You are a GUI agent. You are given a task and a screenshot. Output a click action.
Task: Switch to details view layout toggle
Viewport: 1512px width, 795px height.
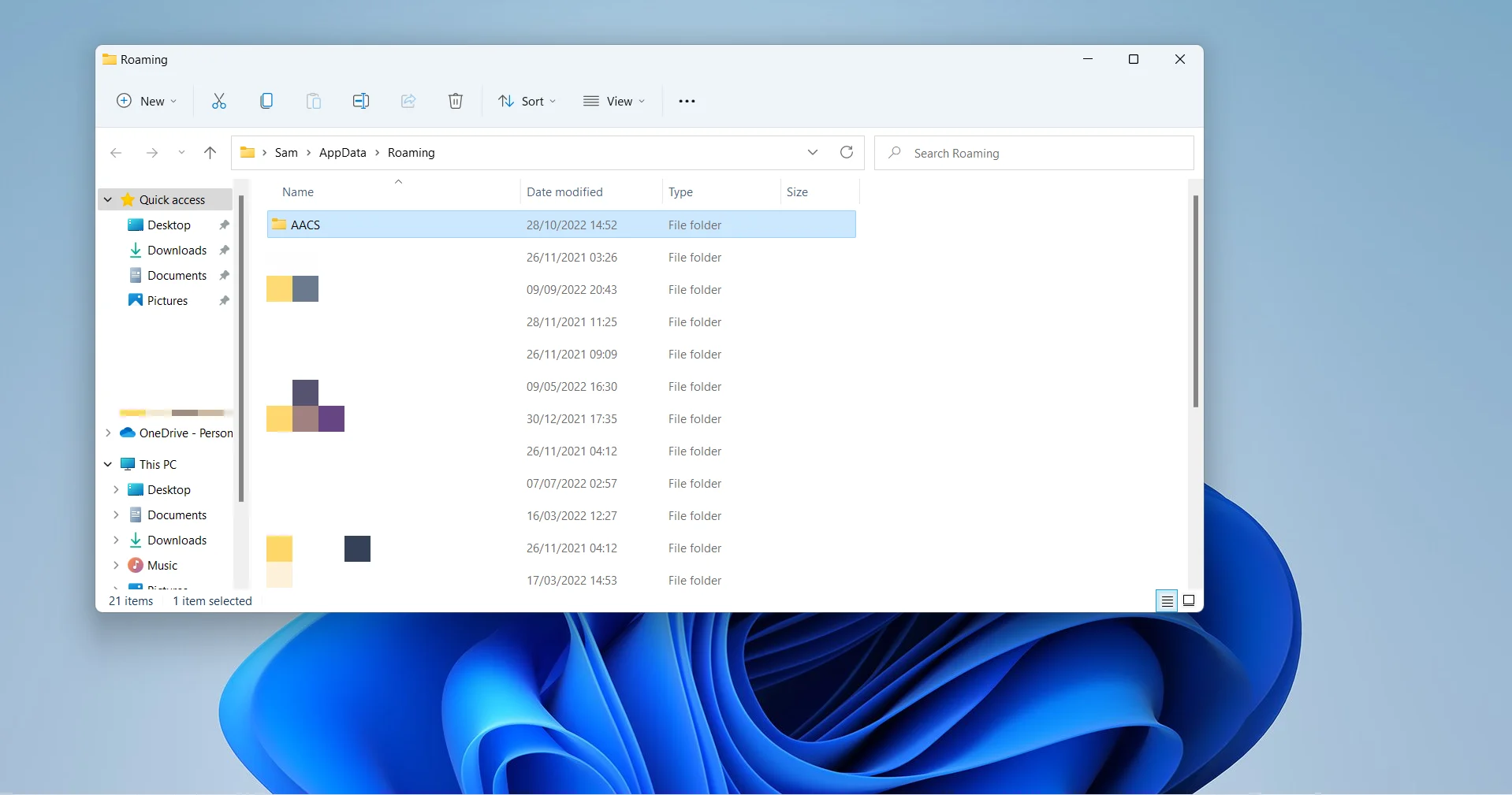[1167, 601]
